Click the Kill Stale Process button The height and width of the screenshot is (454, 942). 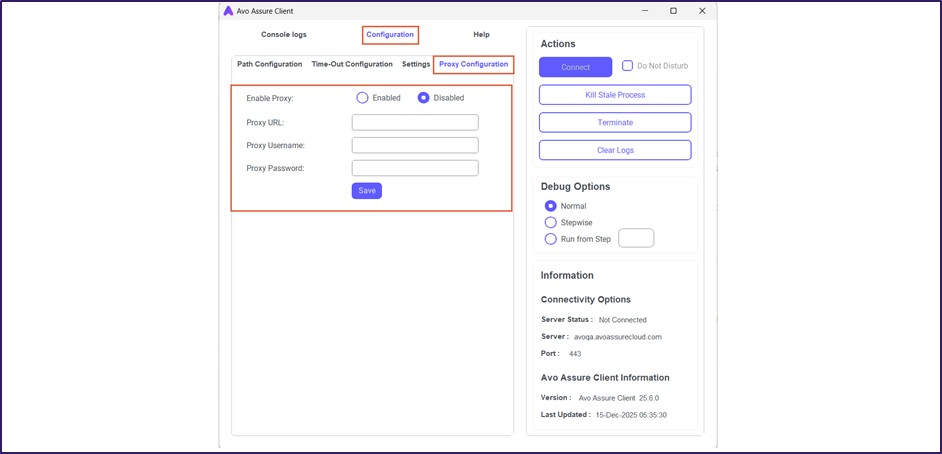[x=615, y=95]
